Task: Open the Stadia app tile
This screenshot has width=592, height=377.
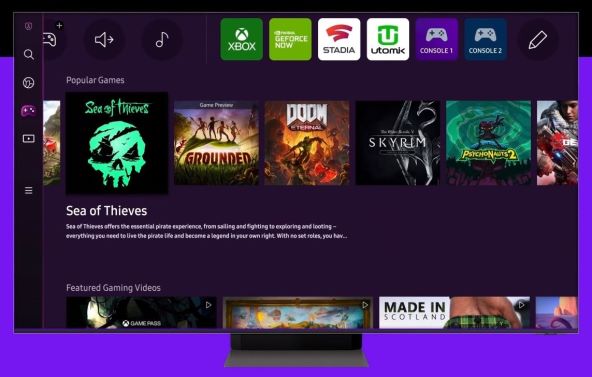Action: pos(339,39)
